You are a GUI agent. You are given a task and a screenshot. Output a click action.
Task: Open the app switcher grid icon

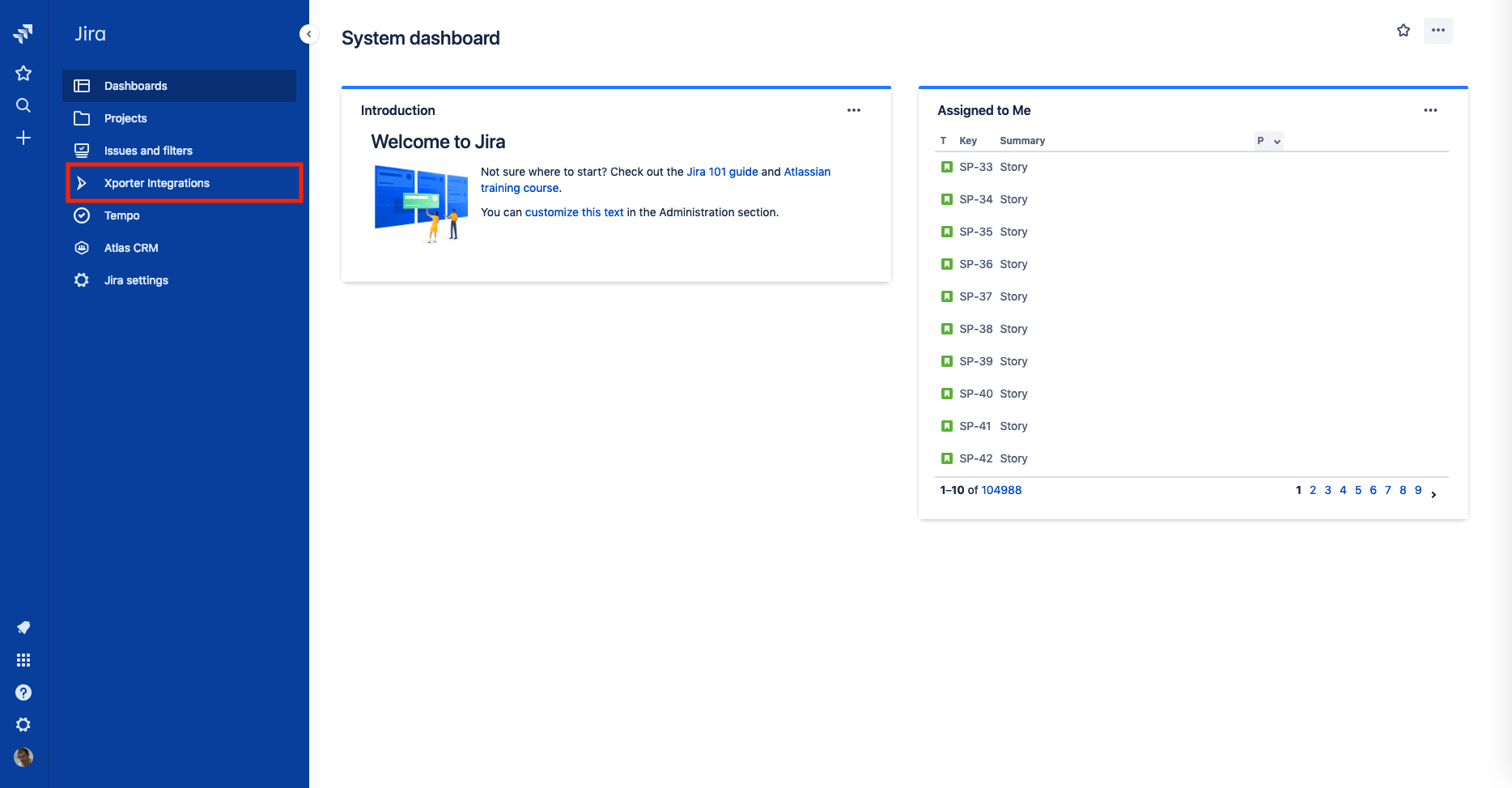tap(23, 660)
